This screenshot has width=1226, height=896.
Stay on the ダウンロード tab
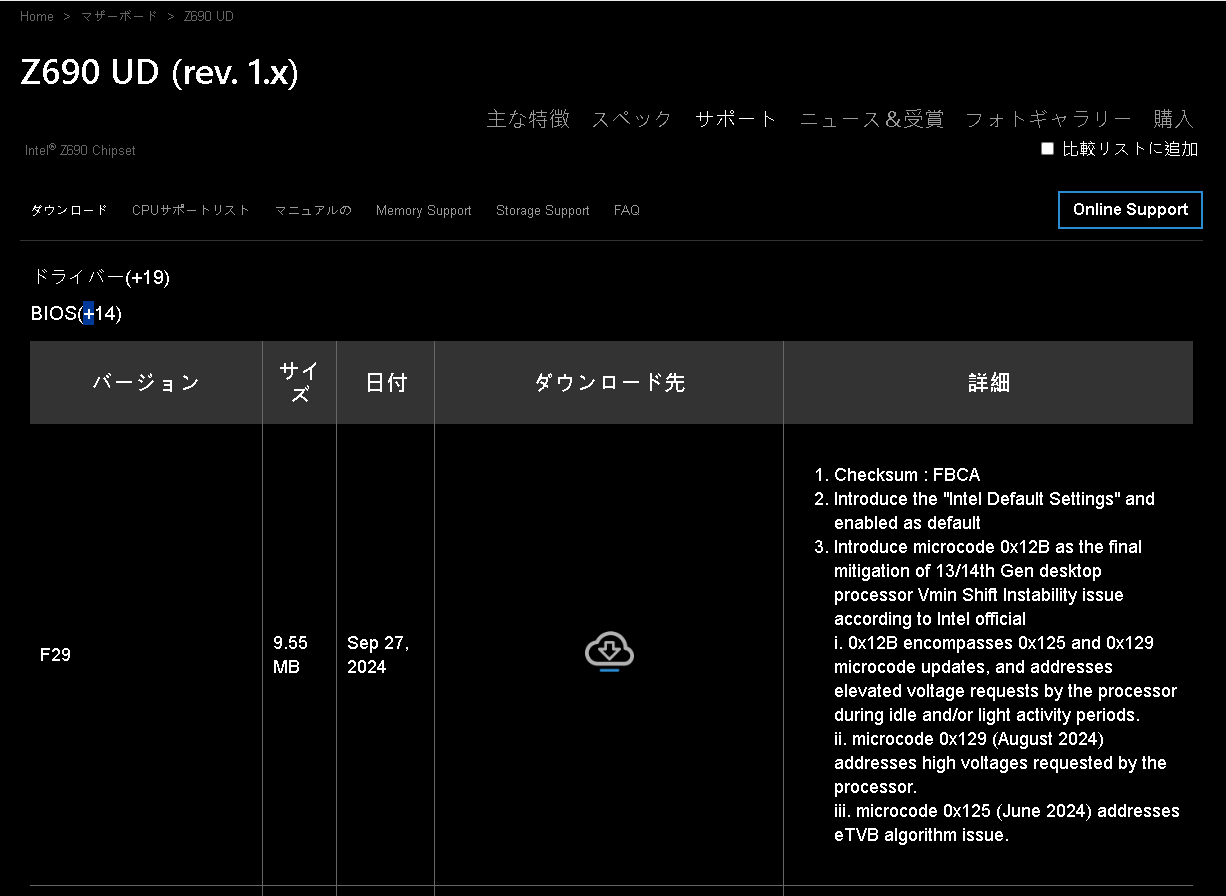click(x=68, y=210)
